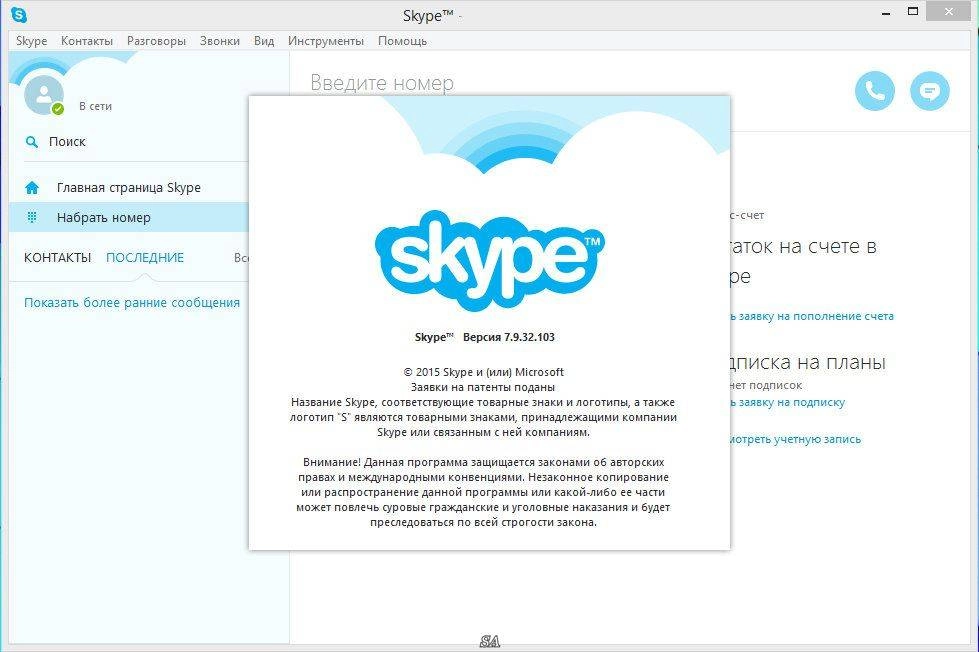The image size is (979, 652).
Task: Open the Инструменты menu
Action: [x=325, y=41]
